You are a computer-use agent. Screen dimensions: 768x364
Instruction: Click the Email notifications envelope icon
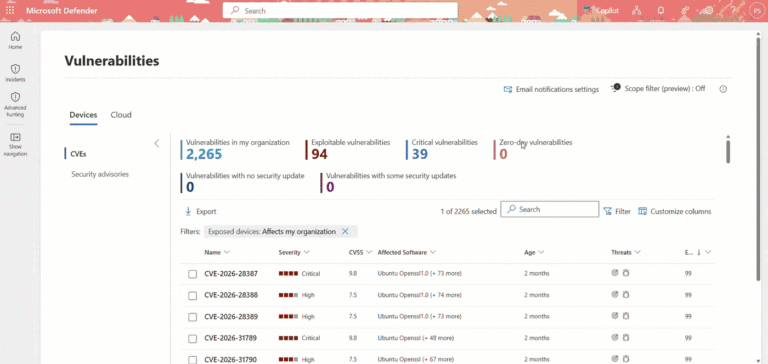pyautogui.click(x=508, y=90)
